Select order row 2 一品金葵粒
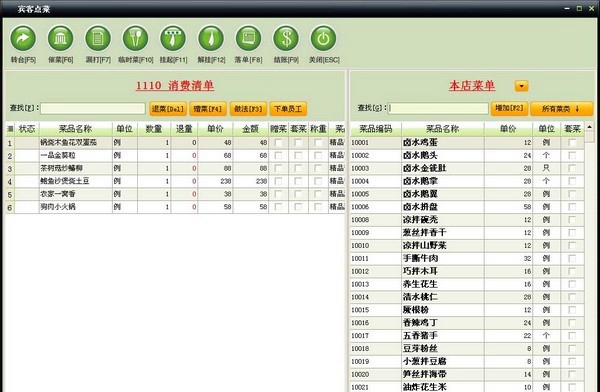This screenshot has height=392, width=600. tap(175, 155)
